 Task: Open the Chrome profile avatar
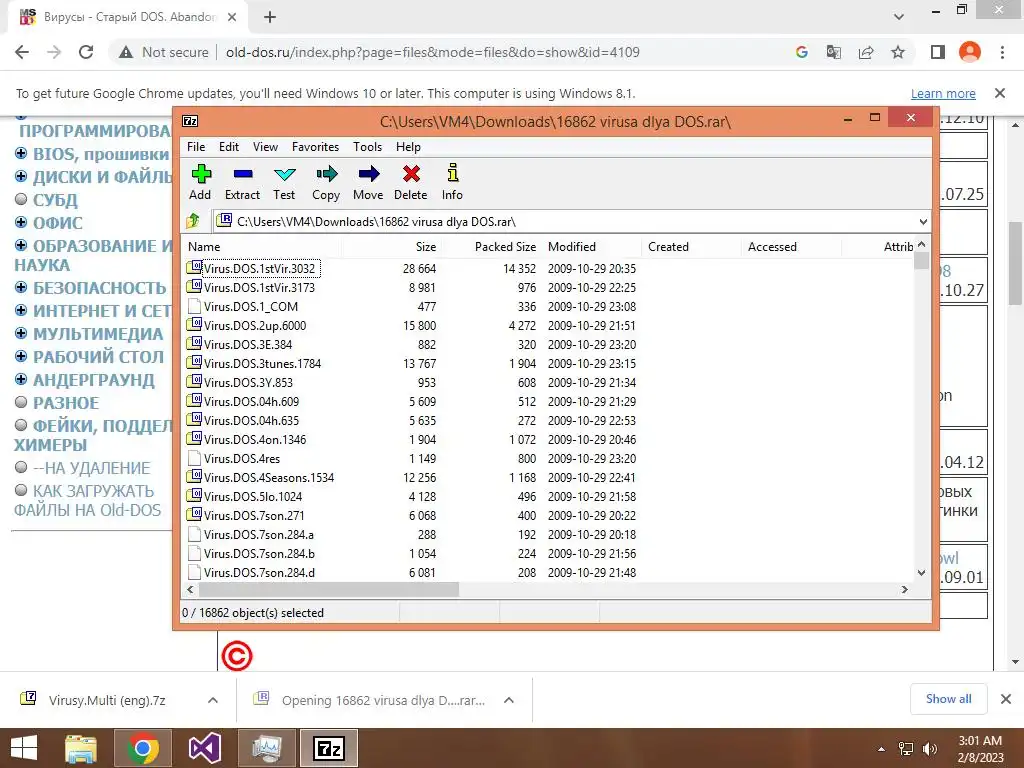[970, 52]
